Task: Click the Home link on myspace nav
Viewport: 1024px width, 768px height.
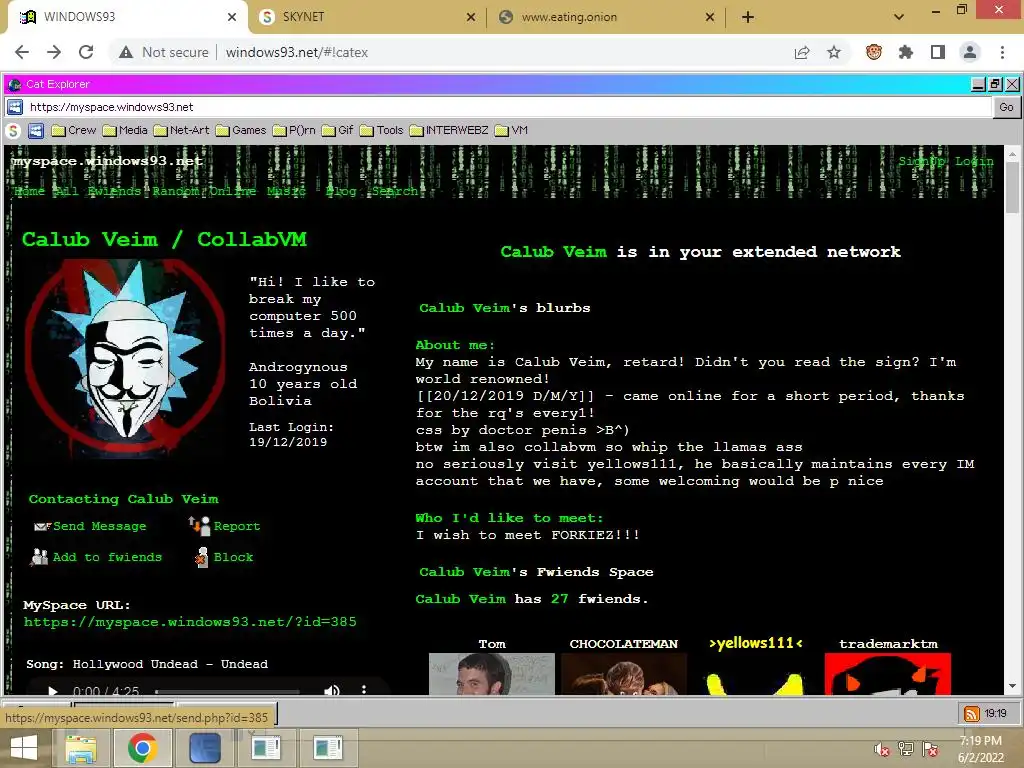Action: (x=29, y=191)
